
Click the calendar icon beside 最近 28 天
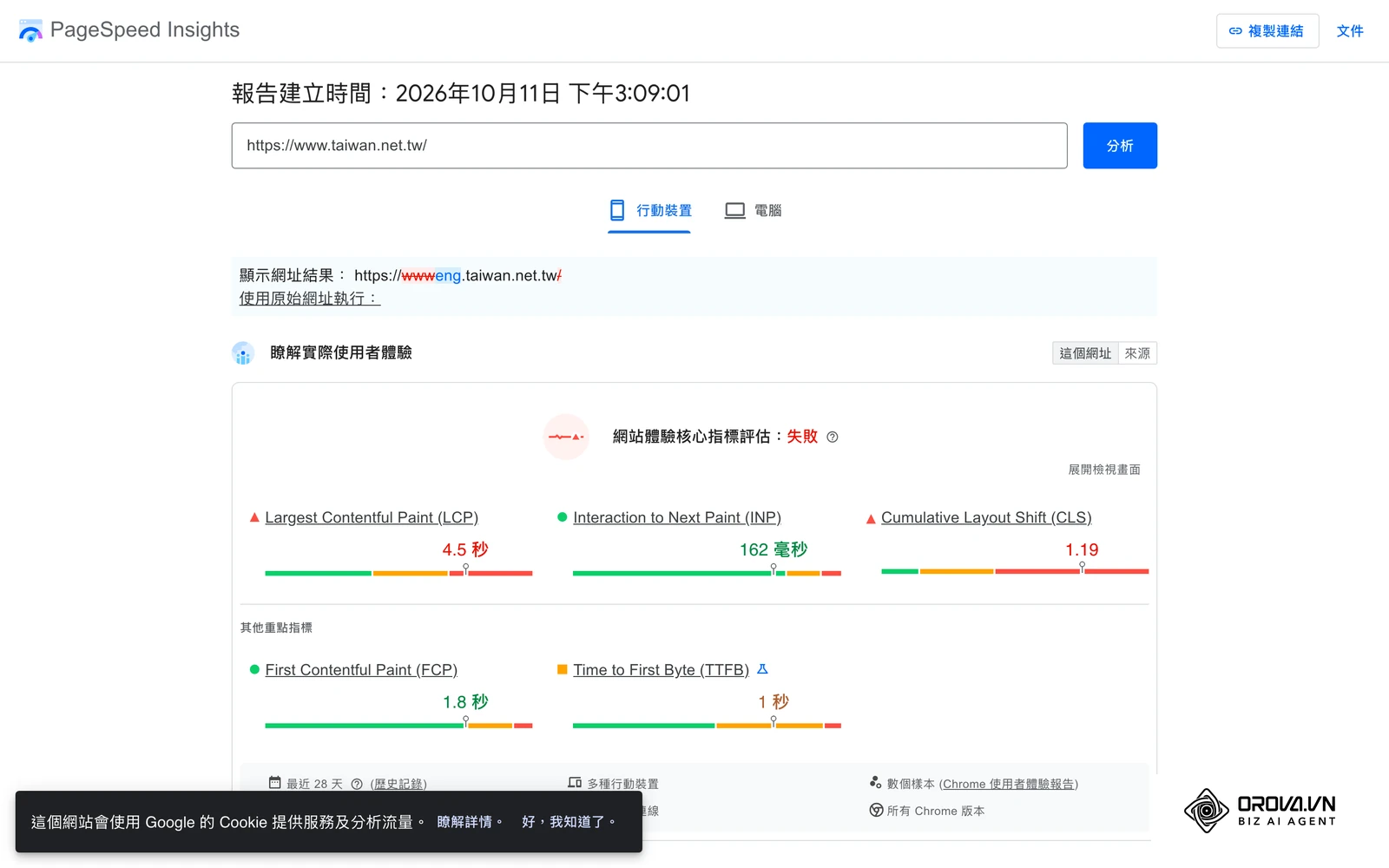click(275, 783)
